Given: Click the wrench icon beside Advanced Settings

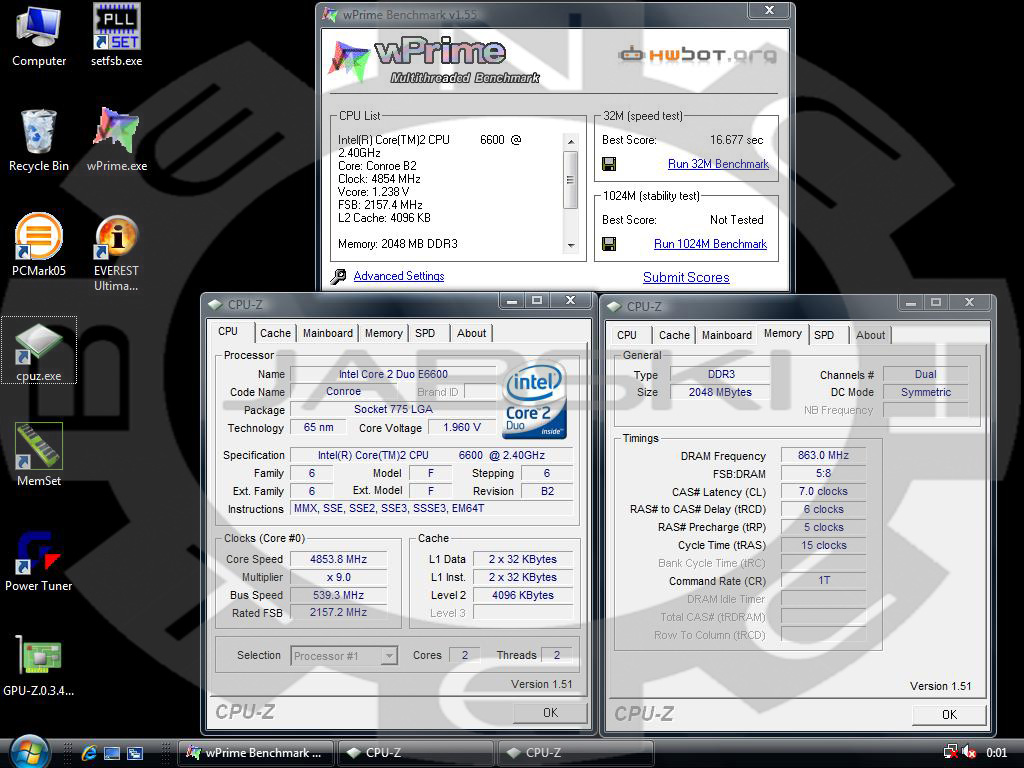Looking at the screenshot, I should (x=338, y=276).
